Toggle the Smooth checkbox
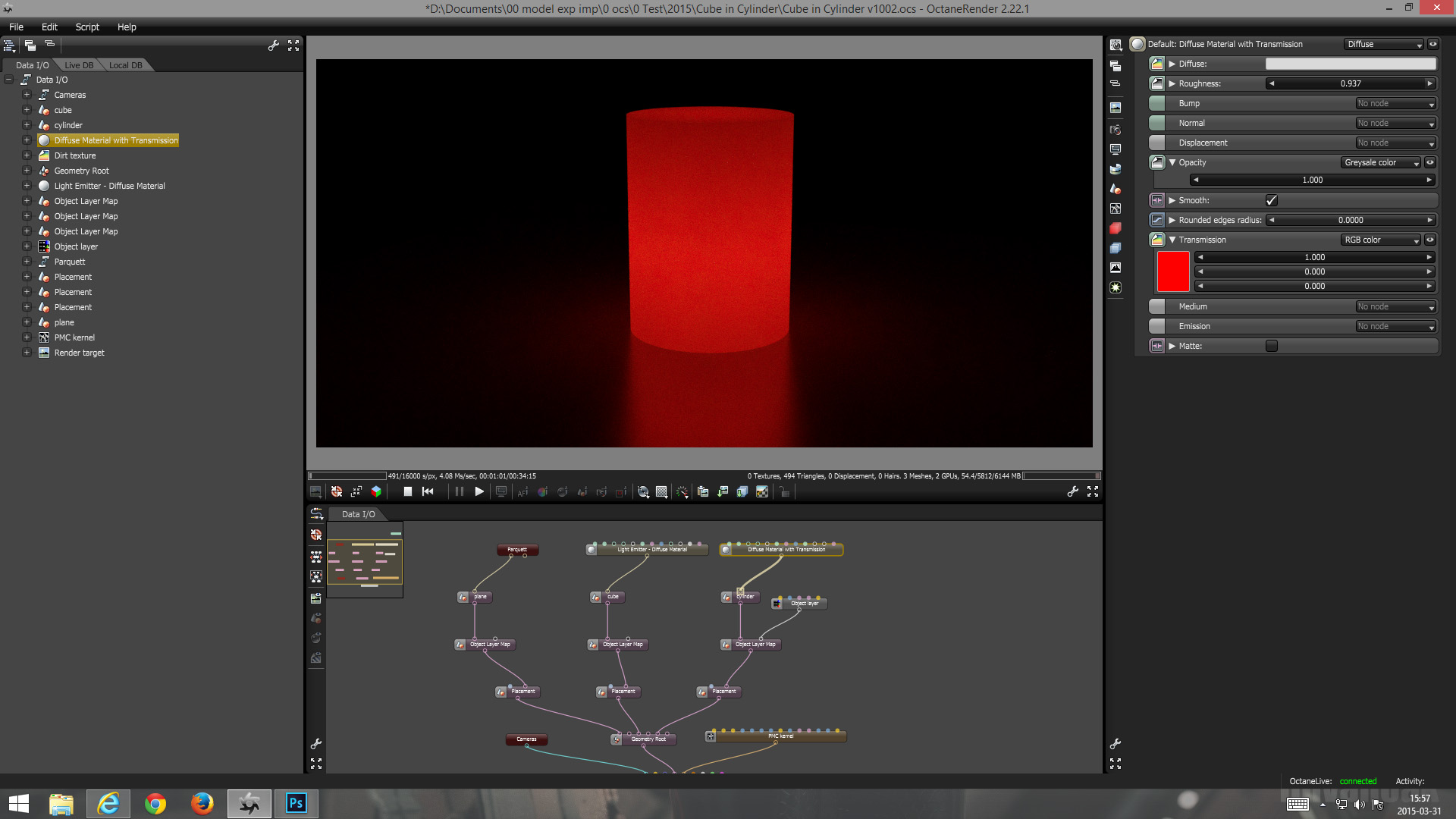The image size is (1456, 819). coord(1272,200)
